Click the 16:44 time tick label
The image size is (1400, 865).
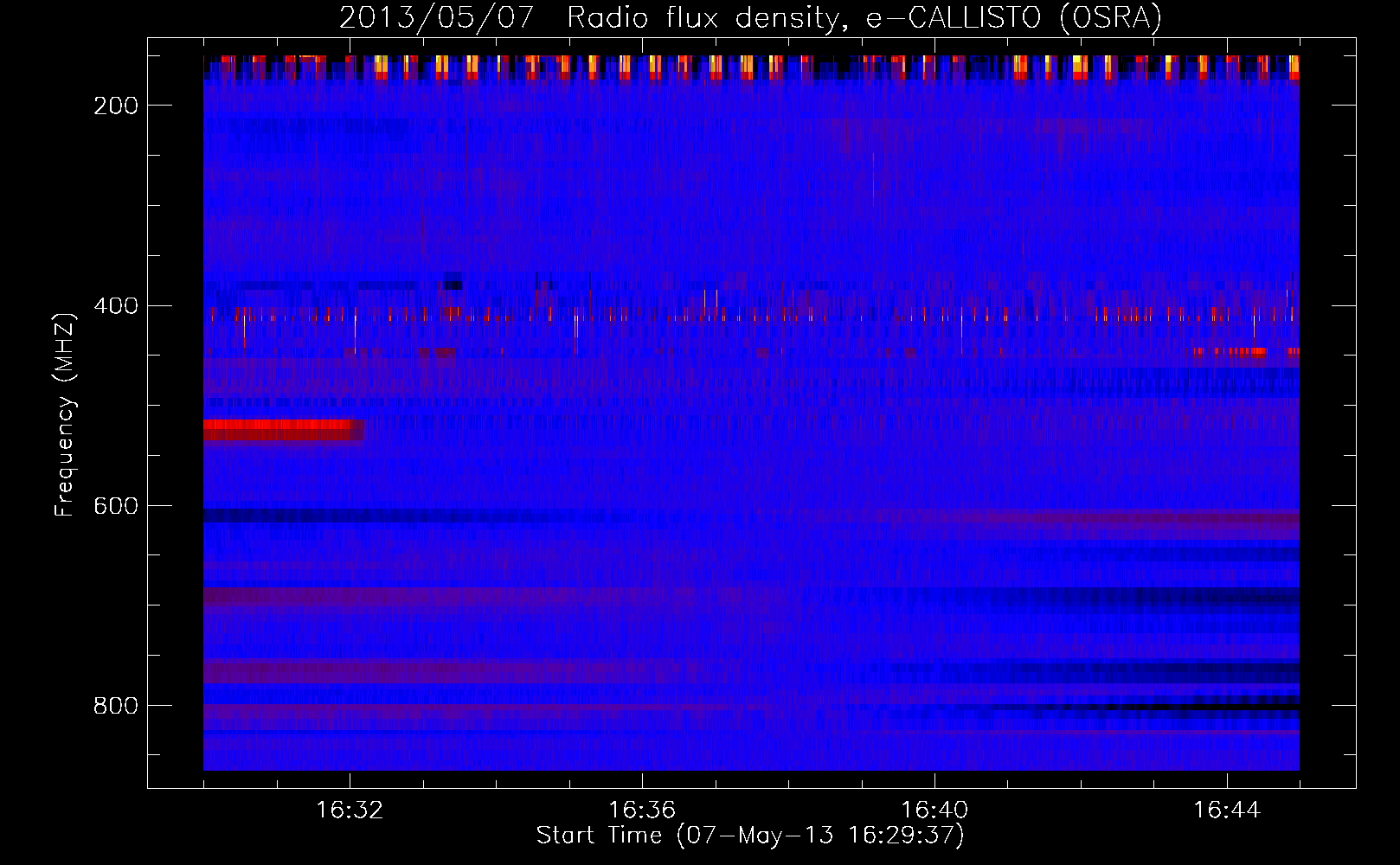click(1227, 811)
